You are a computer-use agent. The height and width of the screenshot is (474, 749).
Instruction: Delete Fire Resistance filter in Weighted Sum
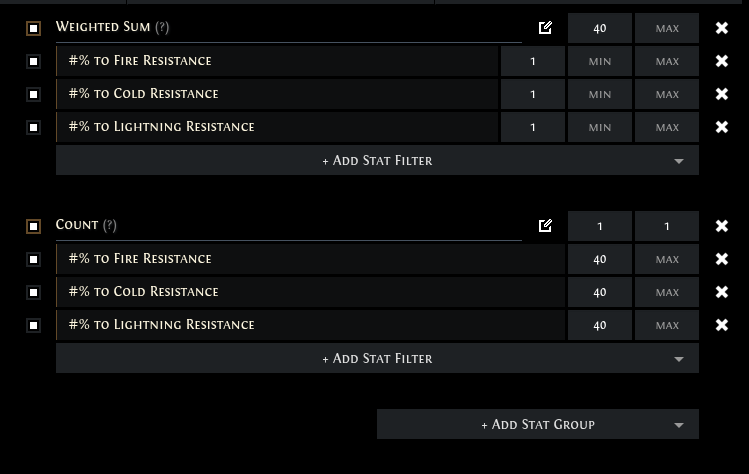722,61
